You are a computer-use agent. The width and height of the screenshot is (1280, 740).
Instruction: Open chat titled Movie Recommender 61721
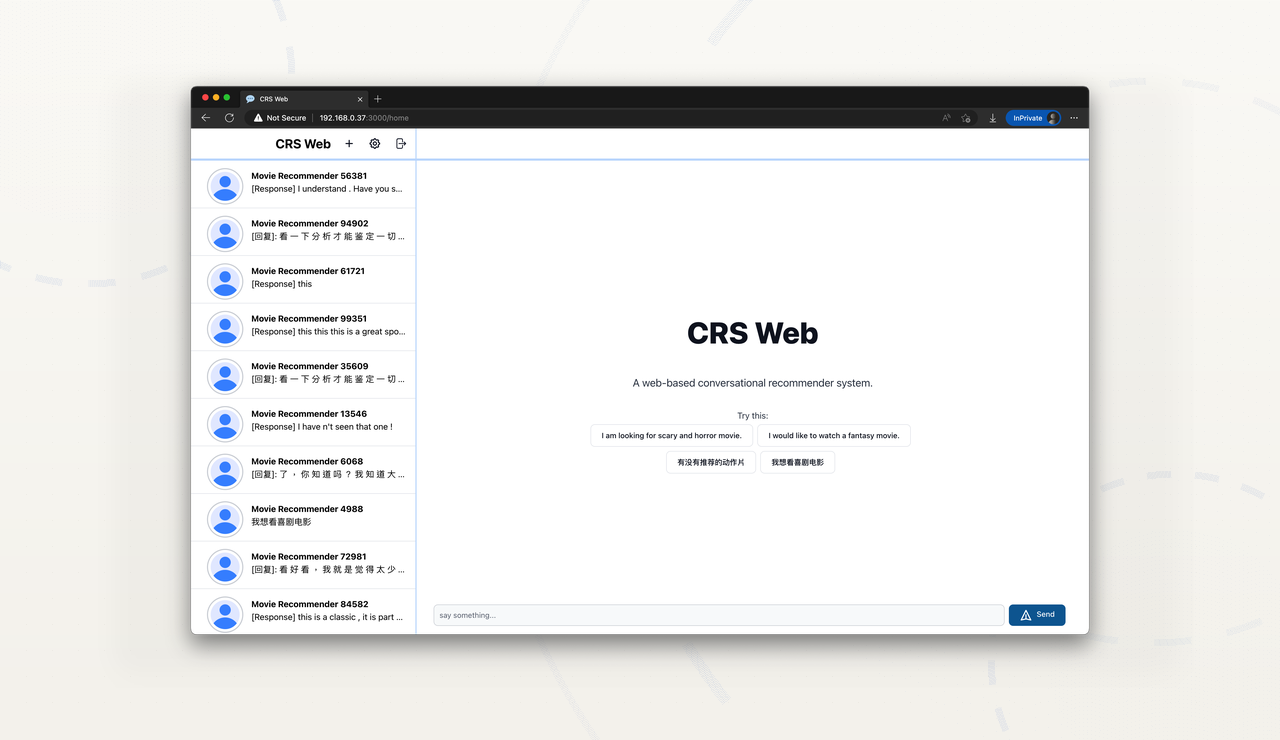308,271
